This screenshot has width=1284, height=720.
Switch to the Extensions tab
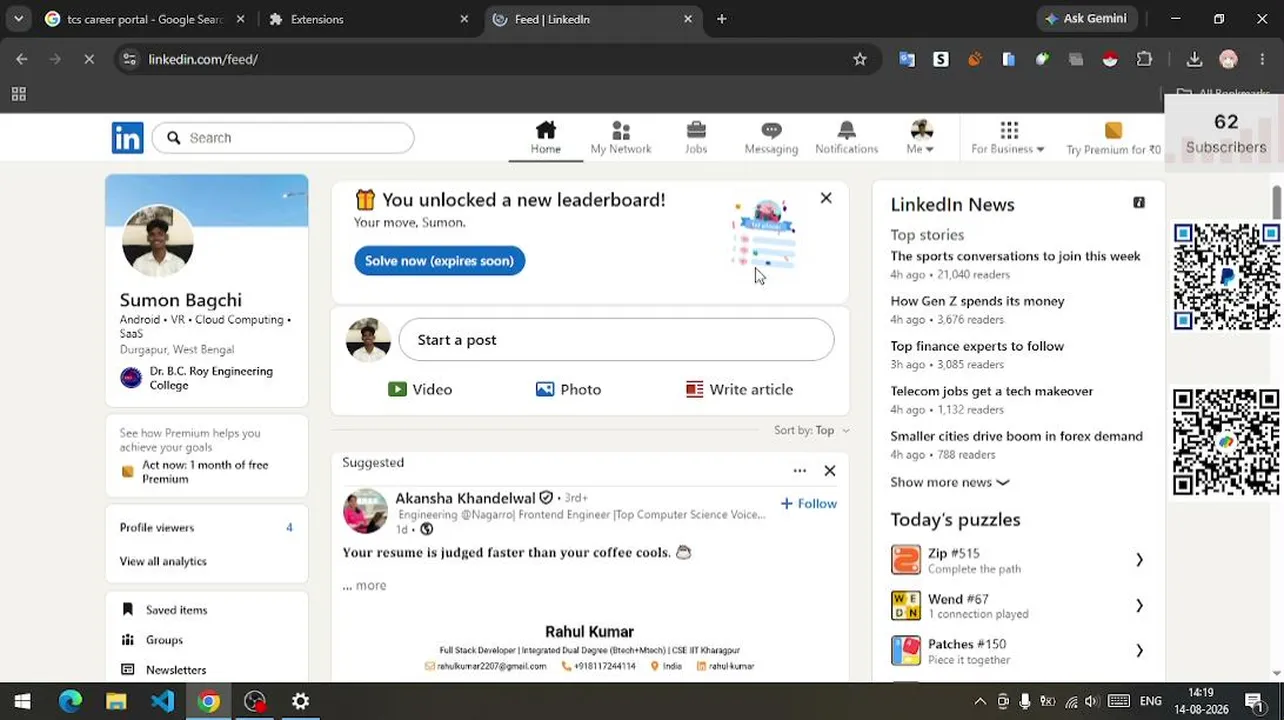click(368, 19)
